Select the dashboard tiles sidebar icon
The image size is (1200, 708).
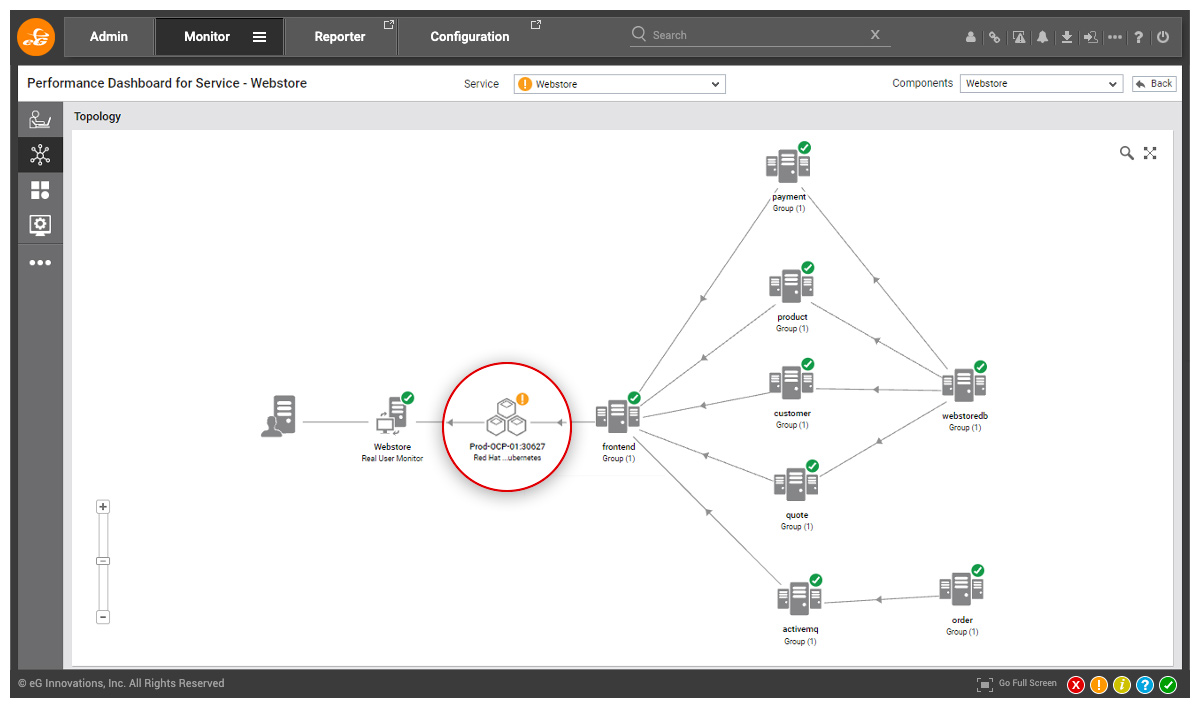coord(40,190)
